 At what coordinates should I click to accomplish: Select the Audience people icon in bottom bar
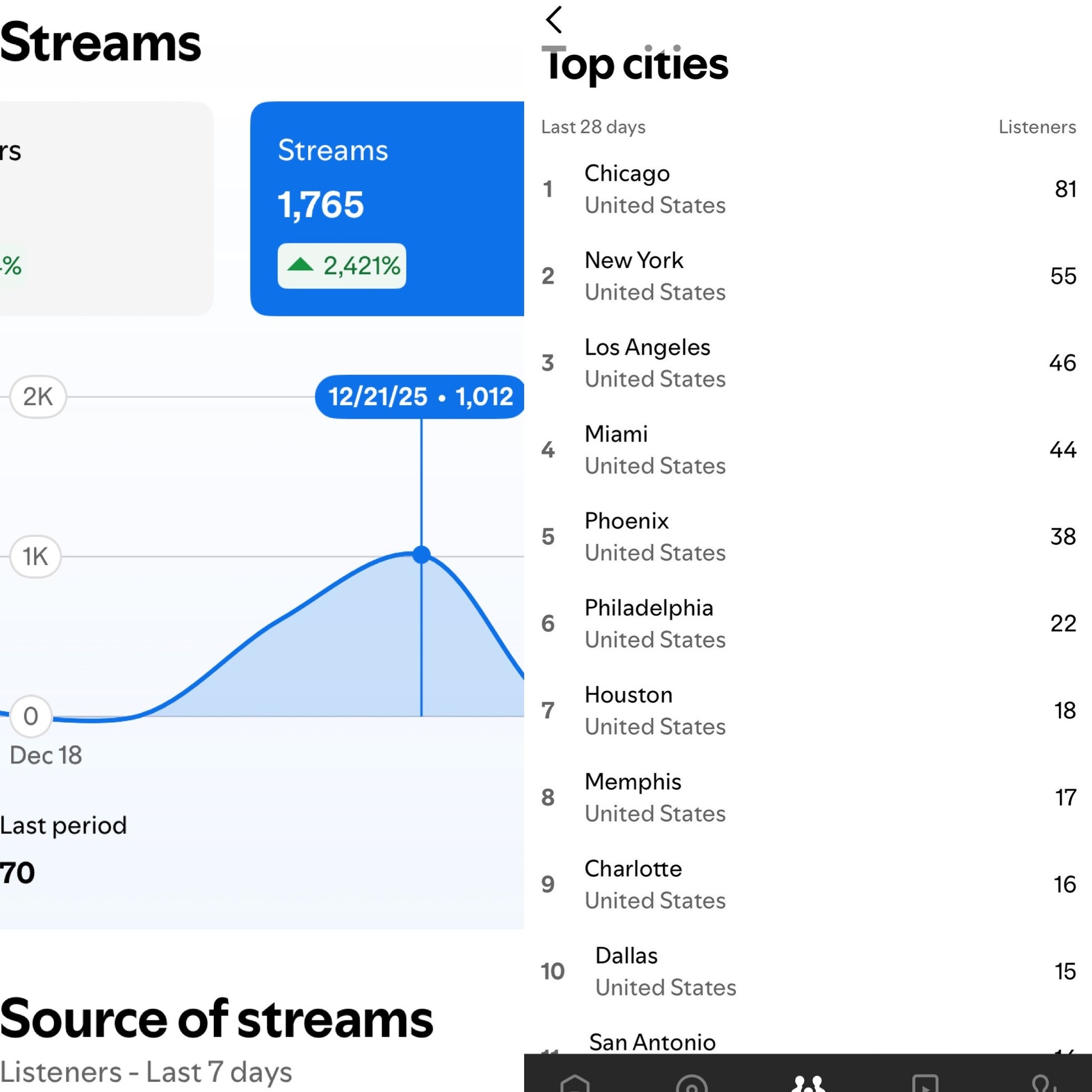tap(808, 1082)
